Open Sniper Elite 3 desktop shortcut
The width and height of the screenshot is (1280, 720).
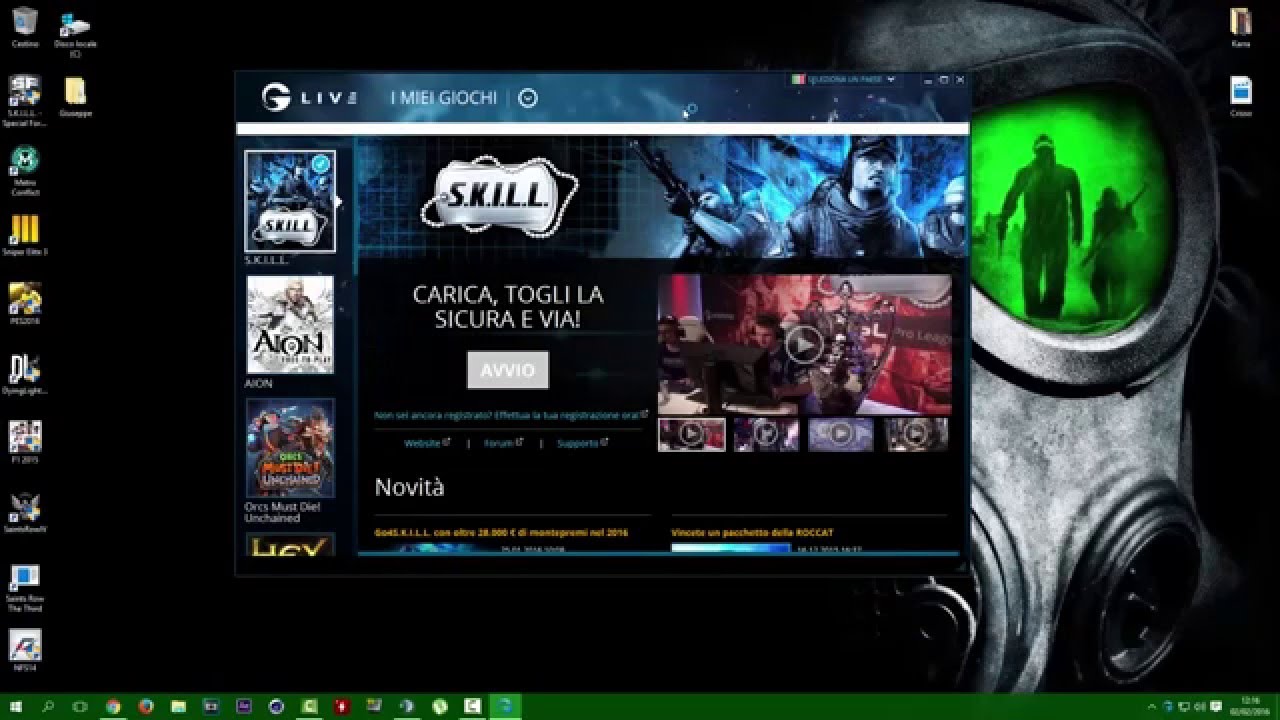click(x=25, y=235)
